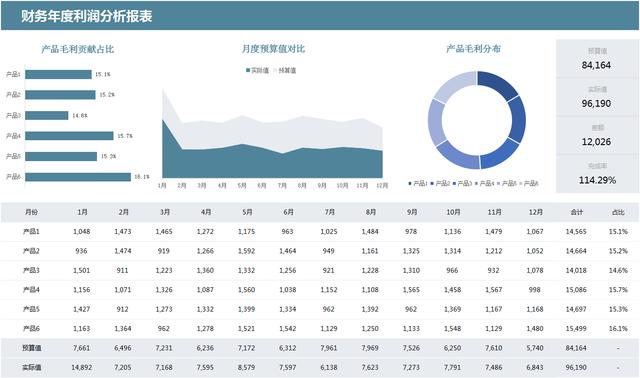
Task: Click the 产品5 bar in contribution chart
Action: click(x=61, y=156)
